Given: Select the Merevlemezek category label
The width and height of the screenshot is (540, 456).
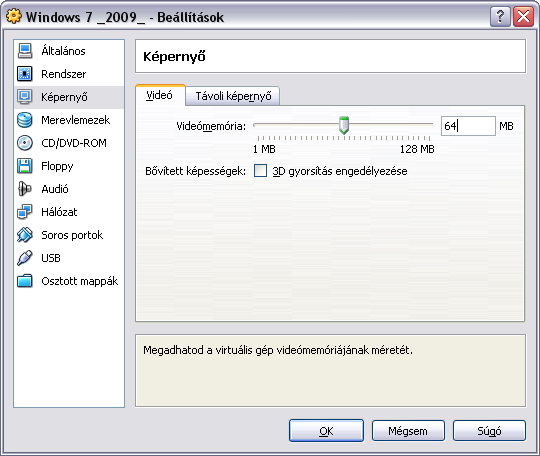Looking at the screenshot, I should pos(75,120).
